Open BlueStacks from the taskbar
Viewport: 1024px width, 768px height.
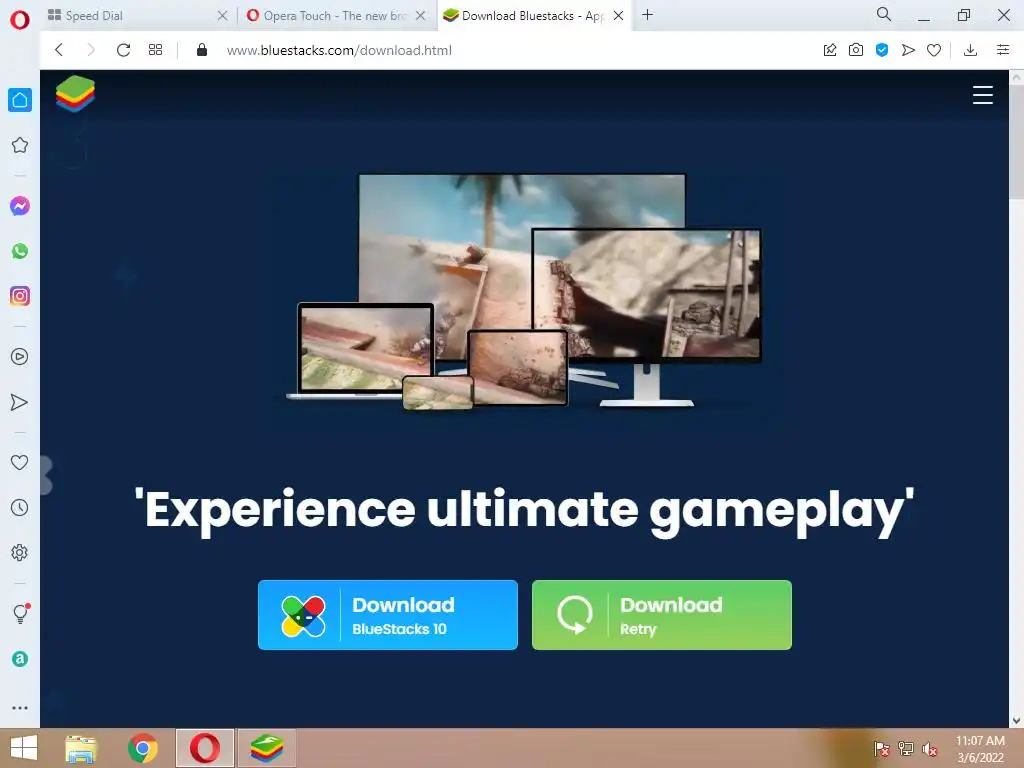tap(266, 748)
